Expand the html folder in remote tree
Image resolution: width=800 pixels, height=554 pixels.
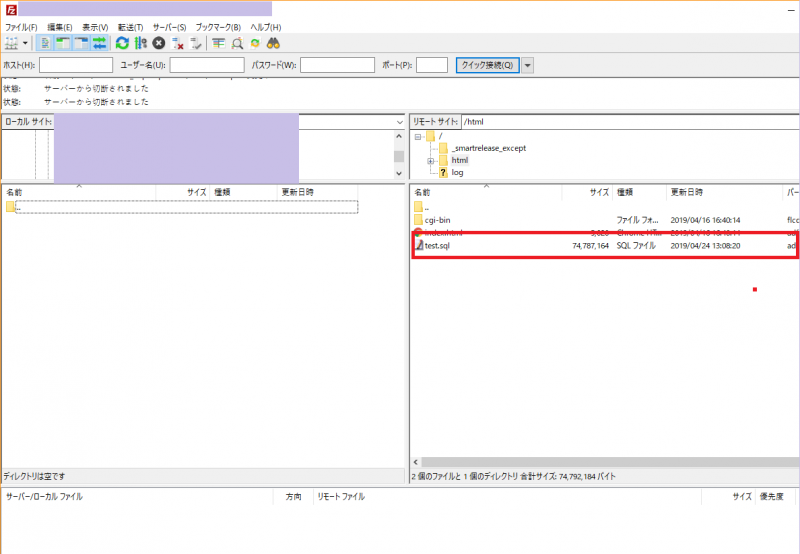[430, 160]
